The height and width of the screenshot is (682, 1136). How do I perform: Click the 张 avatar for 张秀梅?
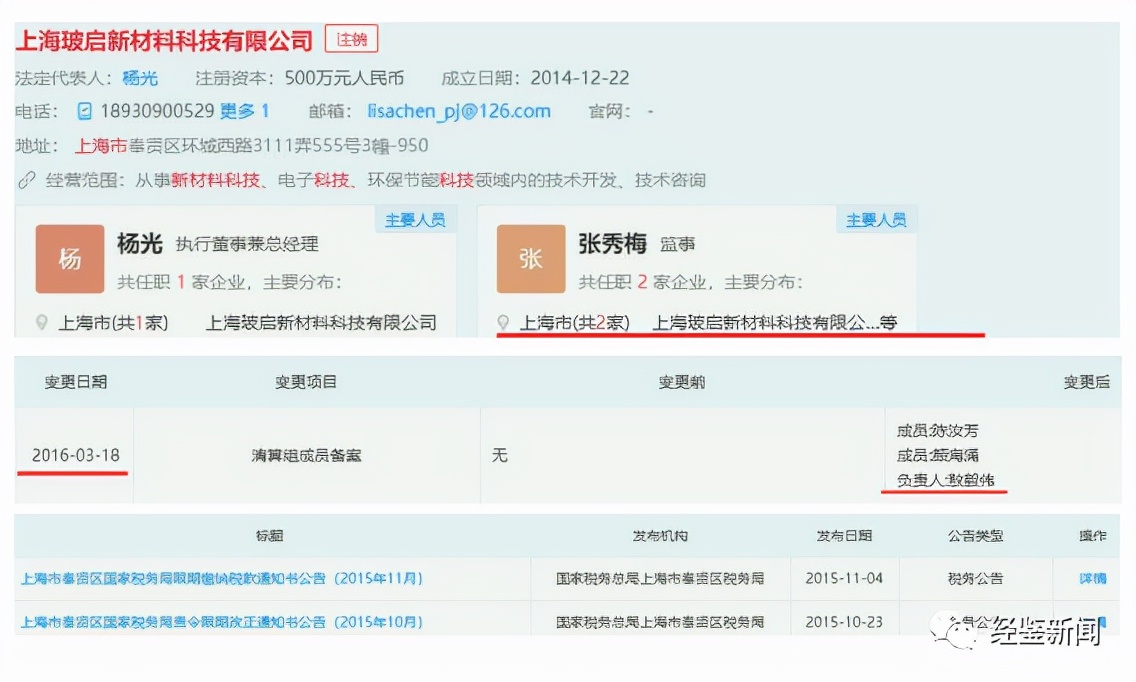point(531,259)
